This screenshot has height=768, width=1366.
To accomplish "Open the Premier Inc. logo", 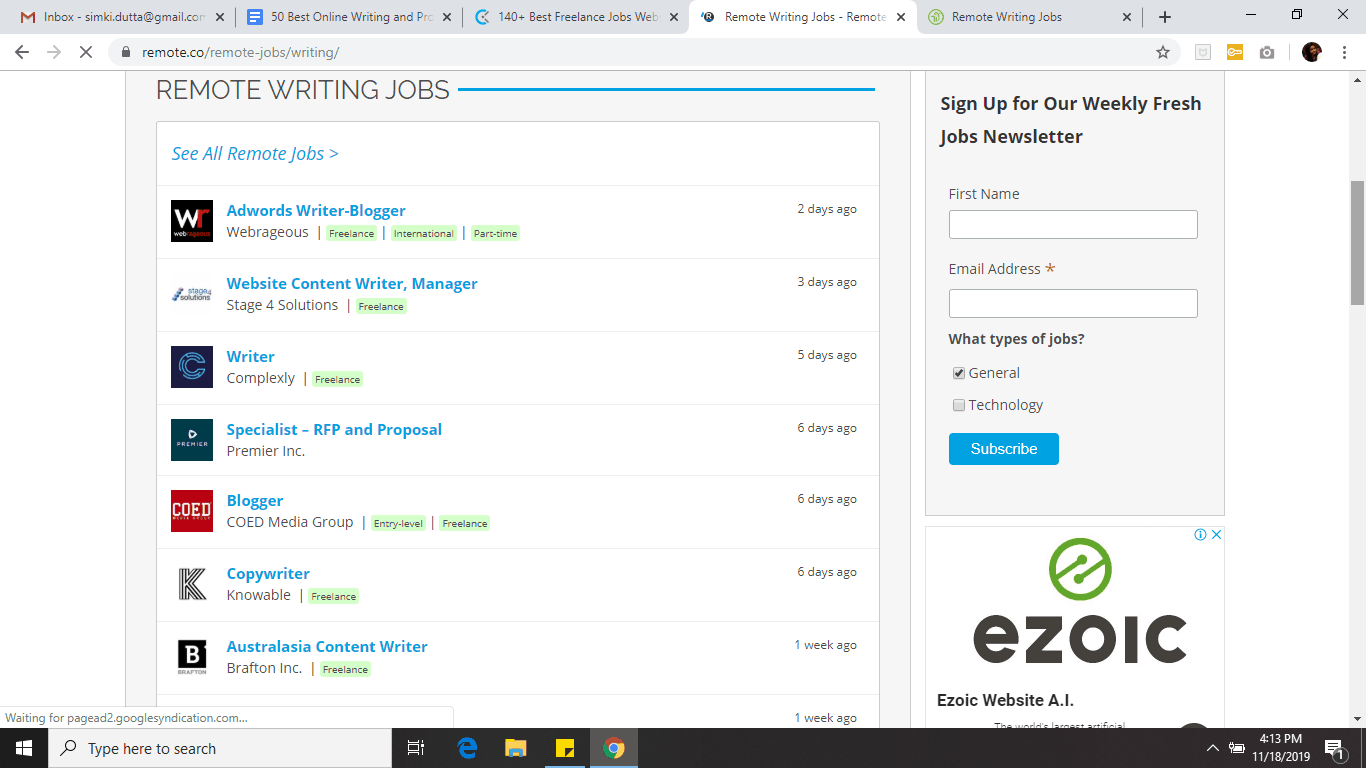I will [x=192, y=440].
